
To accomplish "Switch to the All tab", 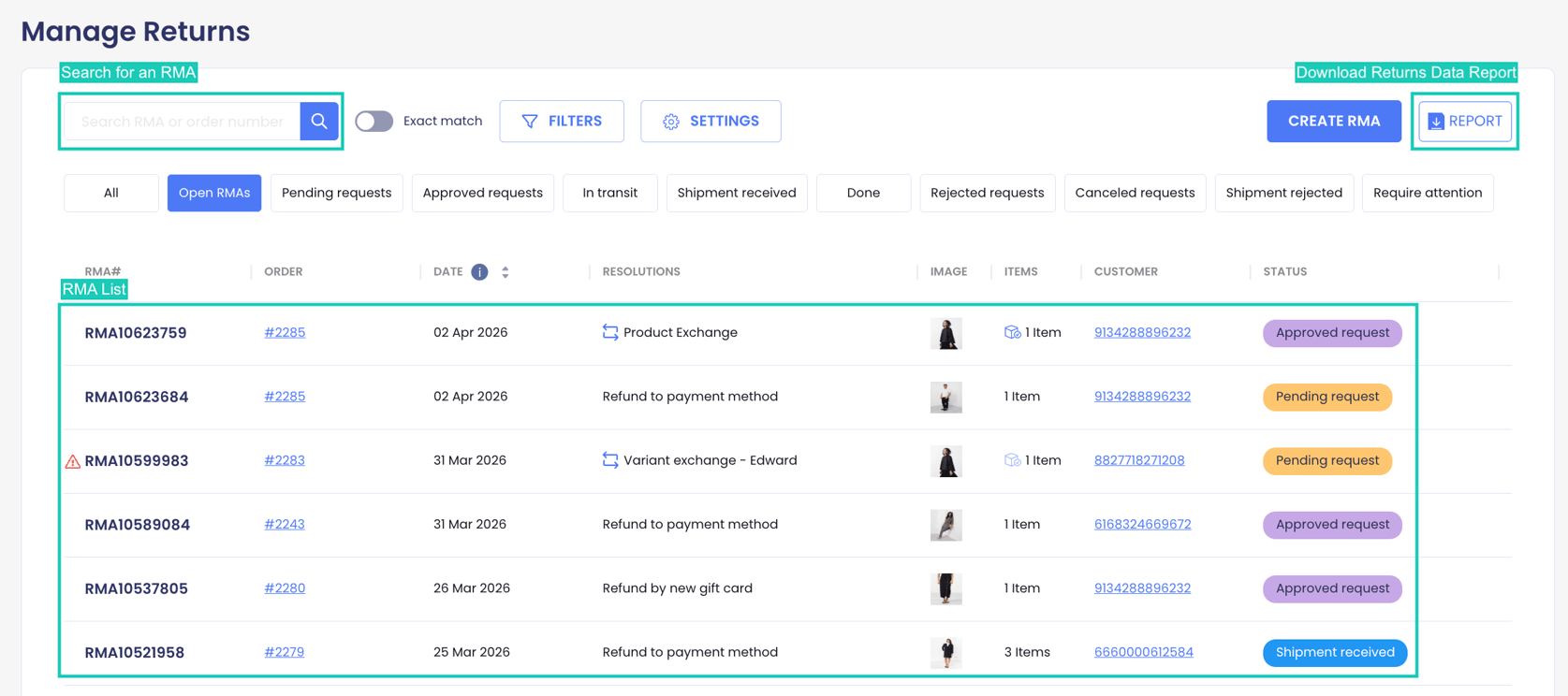I will click(111, 193).
